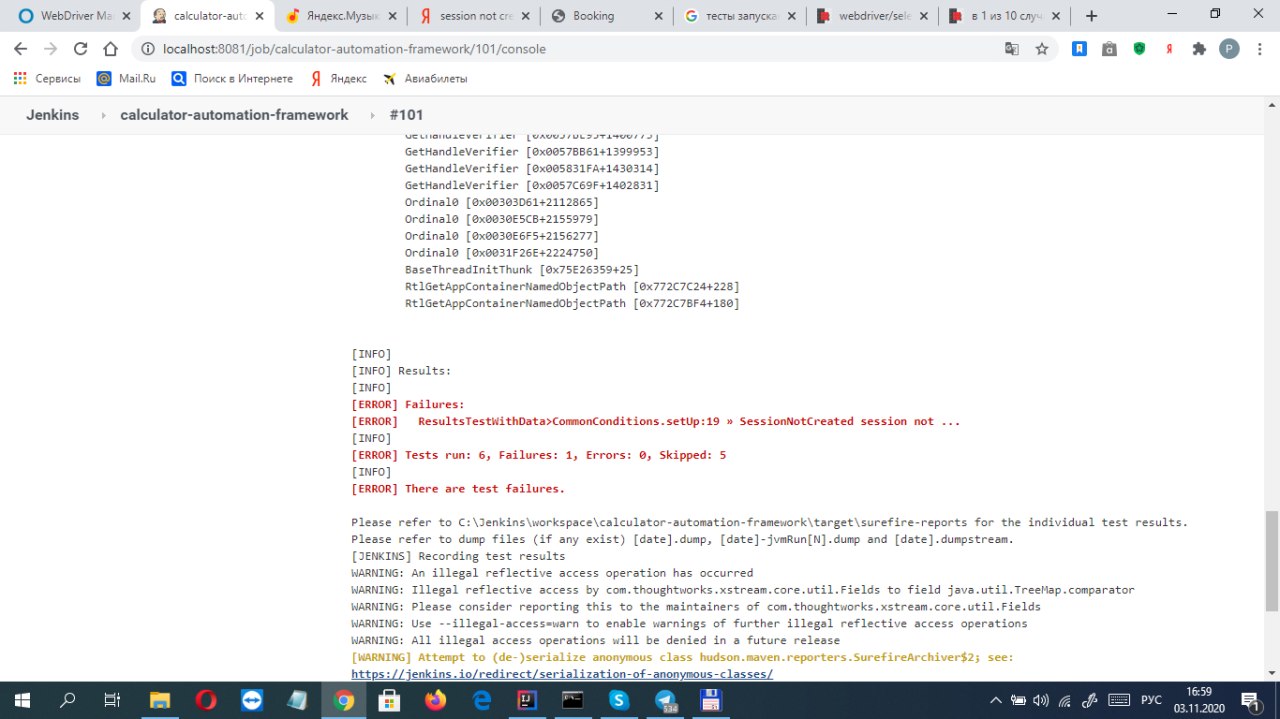Image resolution: width=1280 pixels, height=719 pixels.
Task: Launch Microsoft Edge from the taskbar
Action: click(481, 701)
